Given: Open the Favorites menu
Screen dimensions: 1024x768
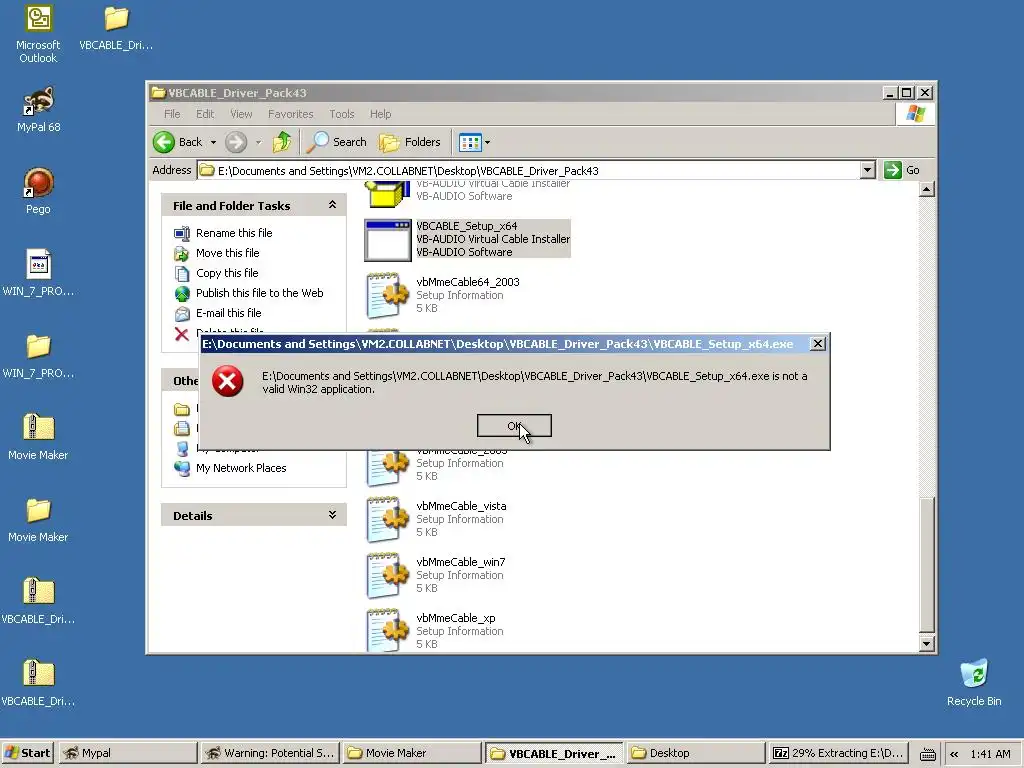Looking at the screenshot, I should click(291, 114).
